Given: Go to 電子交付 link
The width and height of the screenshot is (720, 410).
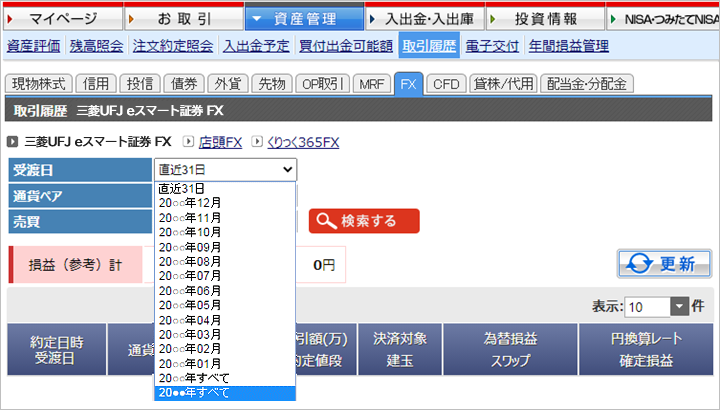Looking at the screenshot, I should (492, 46).
